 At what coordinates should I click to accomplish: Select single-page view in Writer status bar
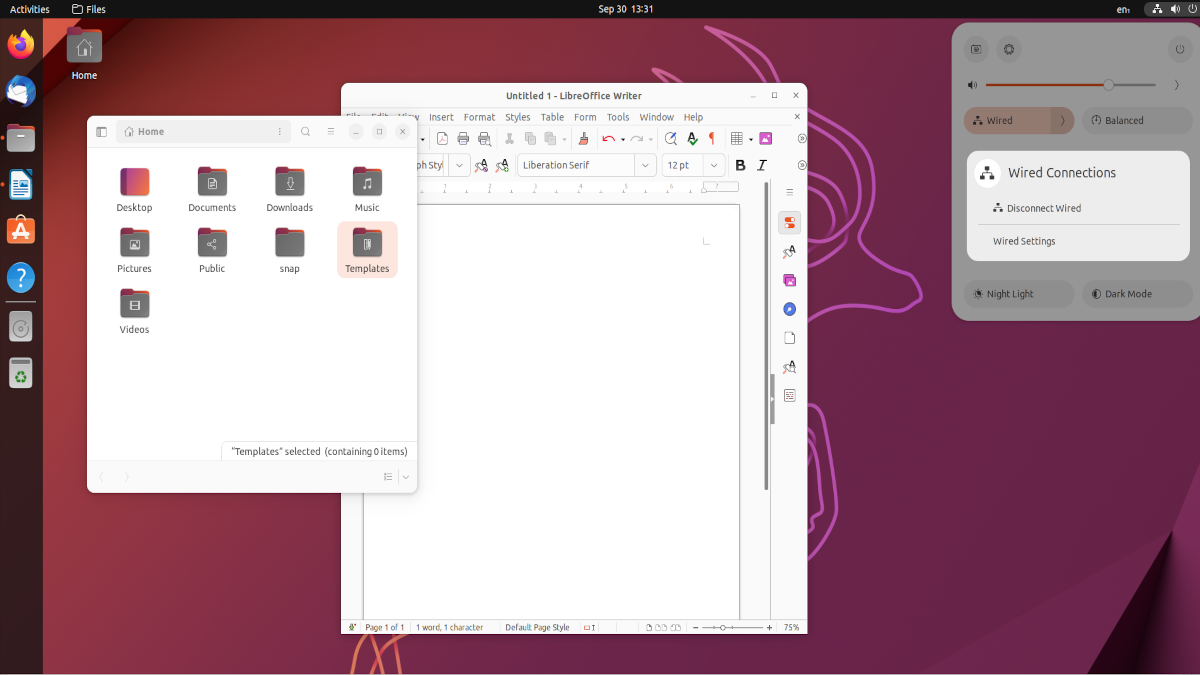(649, 627)
